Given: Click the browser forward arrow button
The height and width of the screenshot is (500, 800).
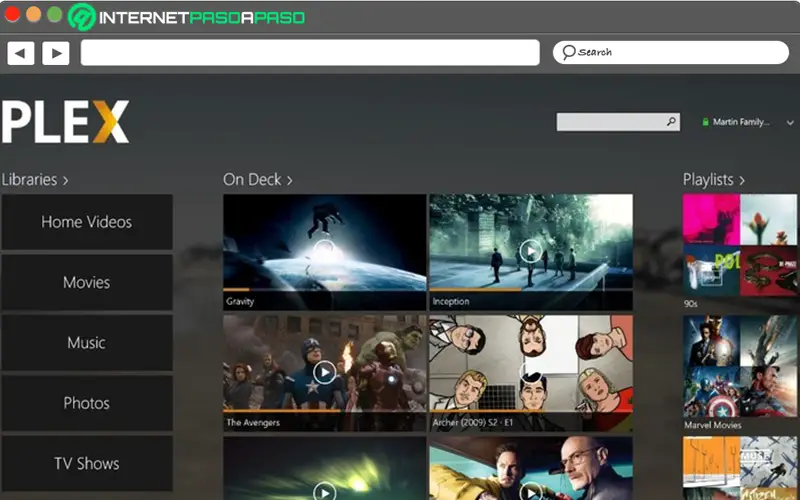Looking at the screenshot, I should (x=56, y=53).
